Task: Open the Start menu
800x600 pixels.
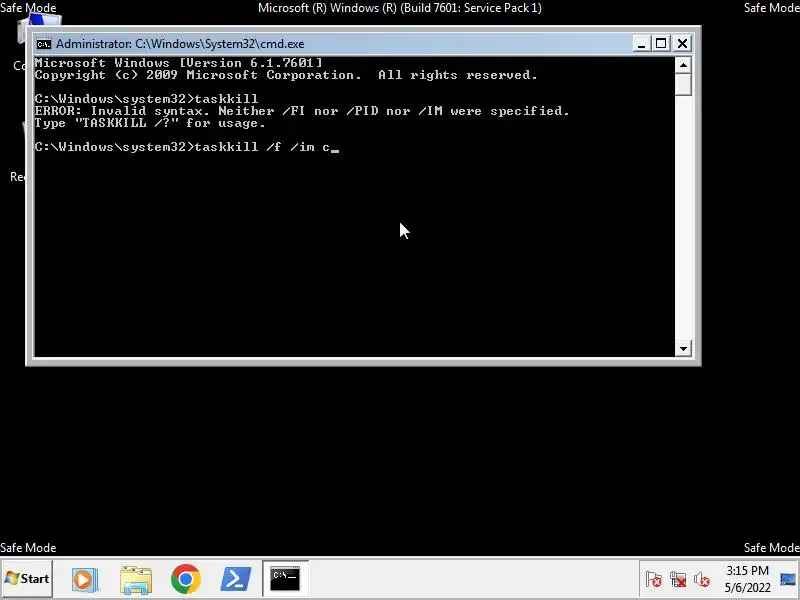Action: click(27, 579)
